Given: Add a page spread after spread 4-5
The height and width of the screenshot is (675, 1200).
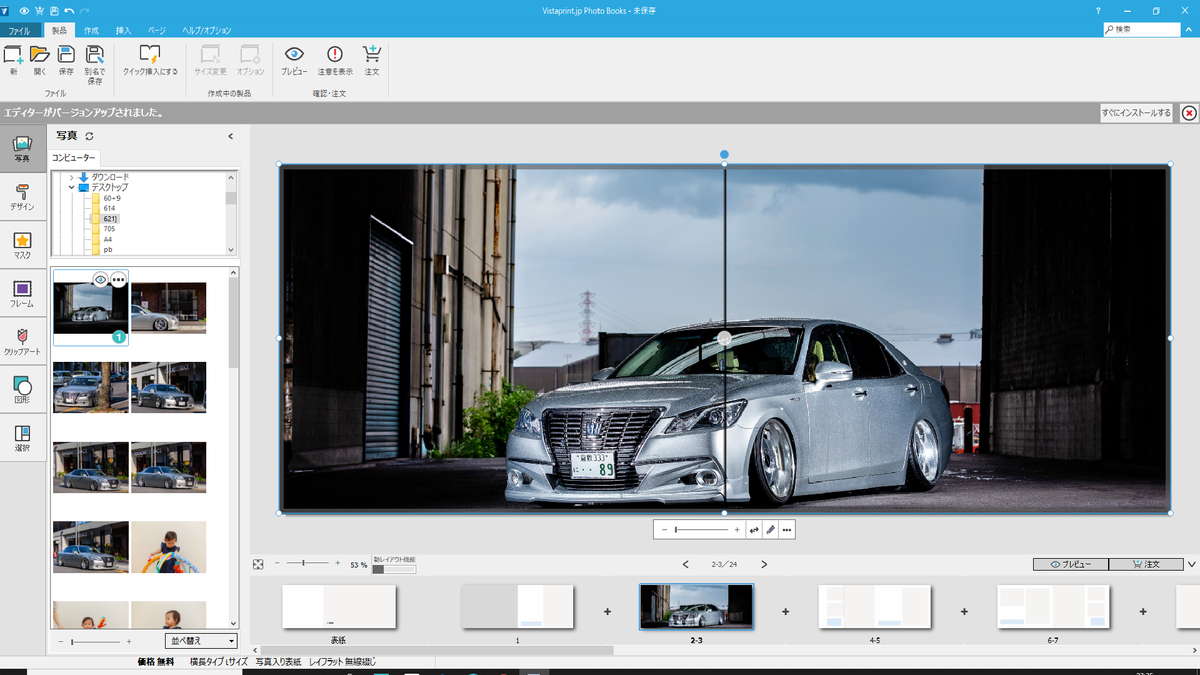Looking at the screenshot, I should pyautogui.click(x=964, y=611).
